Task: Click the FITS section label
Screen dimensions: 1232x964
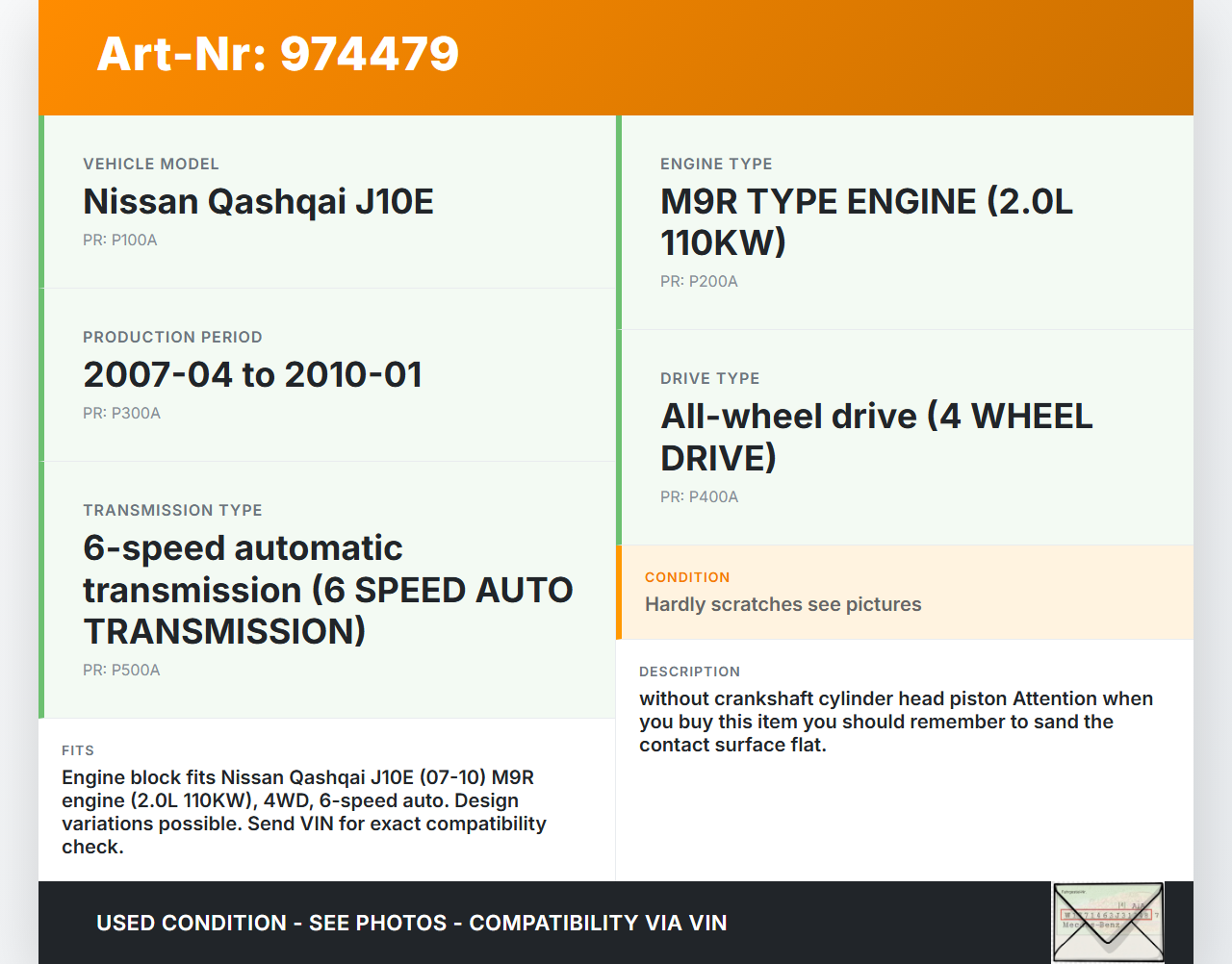Action: pos(78,750)
